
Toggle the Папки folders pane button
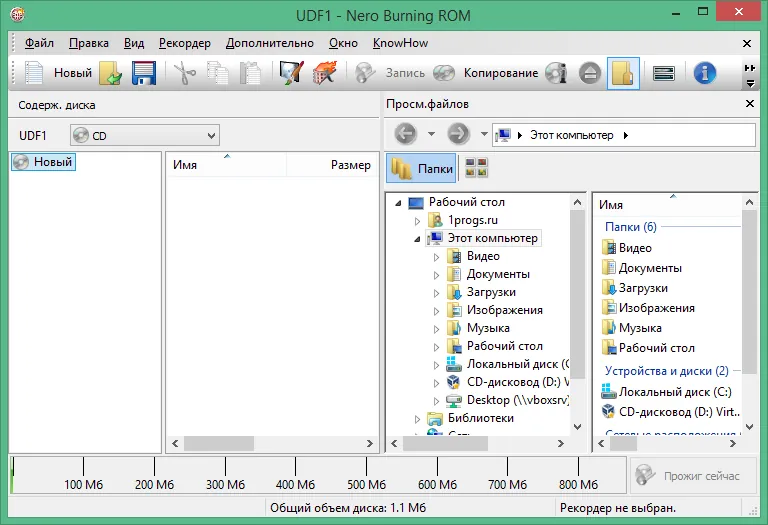421,168
